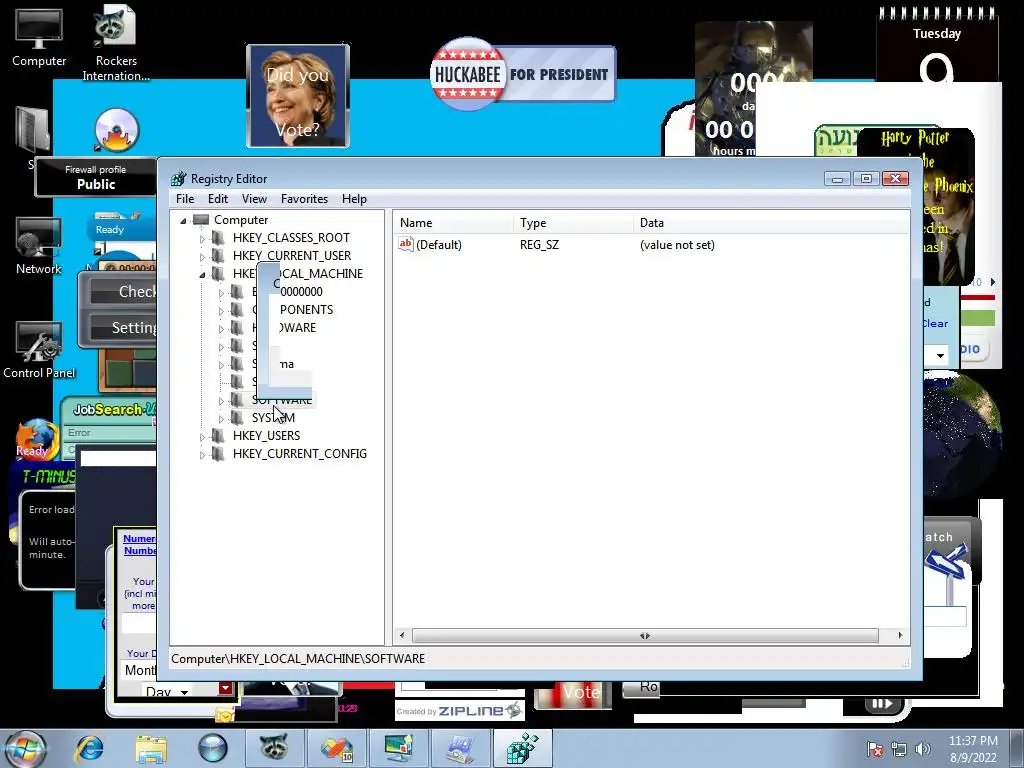Image resolution: width=1024 pixels, height=768 pixels.
Task: Open the Network desktop icon
Action: [39, 246]
